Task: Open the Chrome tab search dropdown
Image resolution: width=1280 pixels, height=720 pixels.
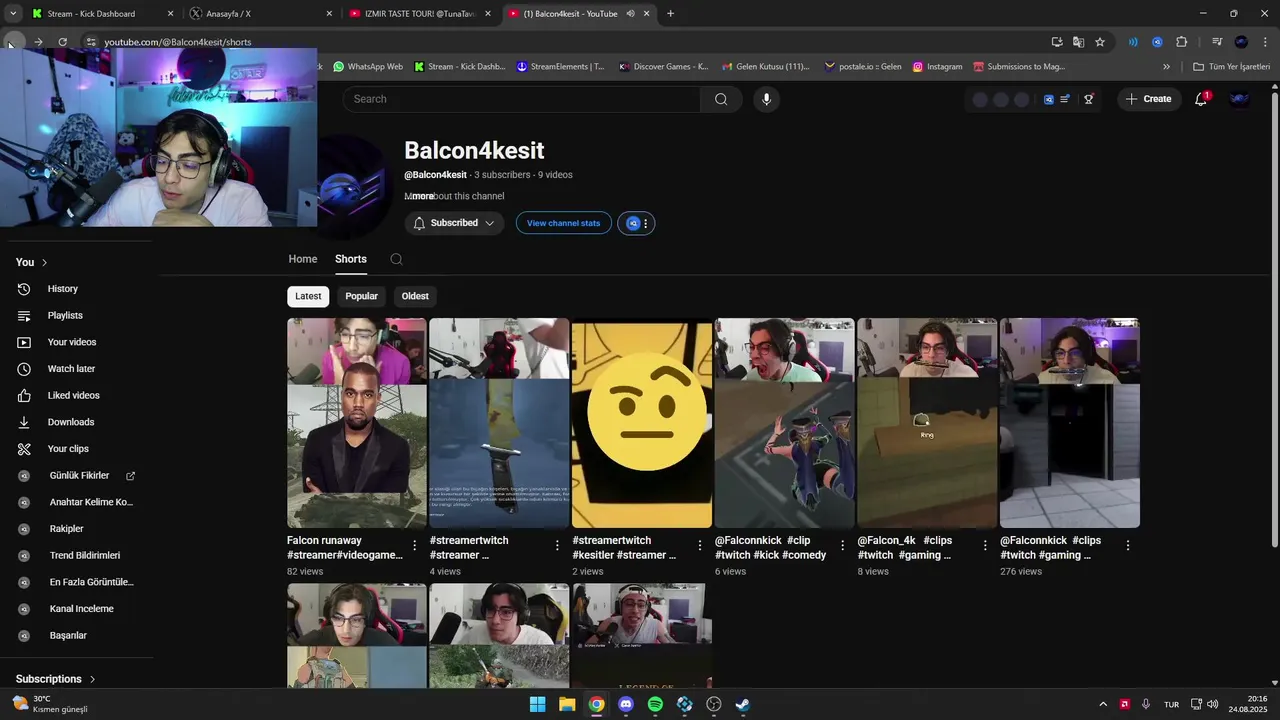Action: [x=13, y=14]
